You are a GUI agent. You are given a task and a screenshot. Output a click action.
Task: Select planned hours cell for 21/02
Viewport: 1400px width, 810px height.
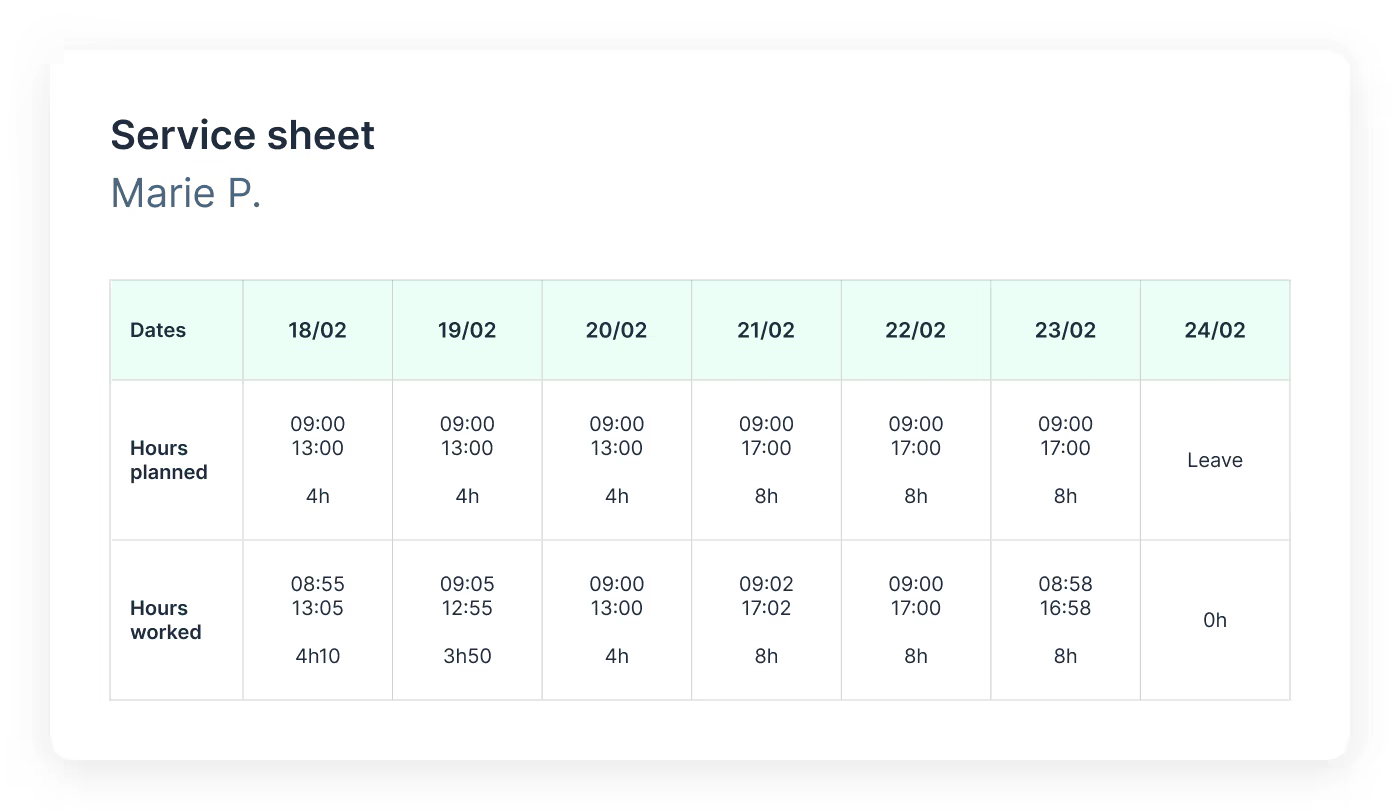(x=766, y=460)
